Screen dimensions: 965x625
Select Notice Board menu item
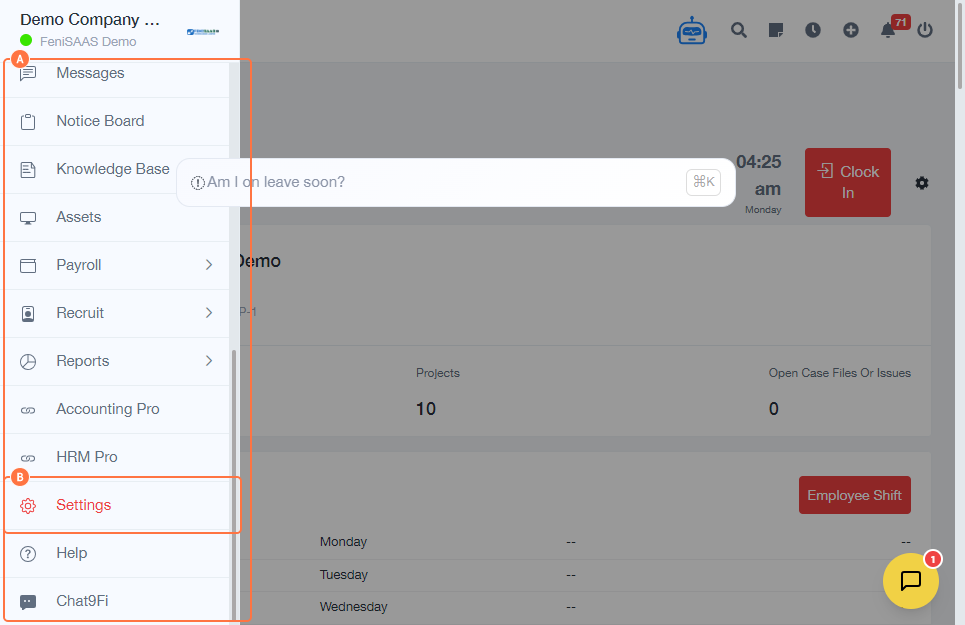100,121
